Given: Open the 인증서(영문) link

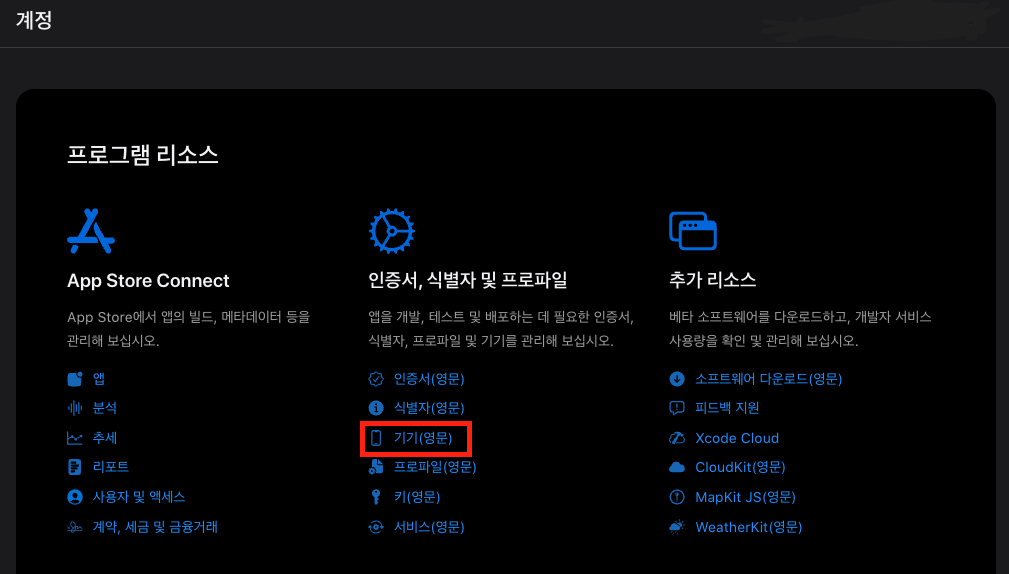Looking at the screenshot, I should 429,379.
